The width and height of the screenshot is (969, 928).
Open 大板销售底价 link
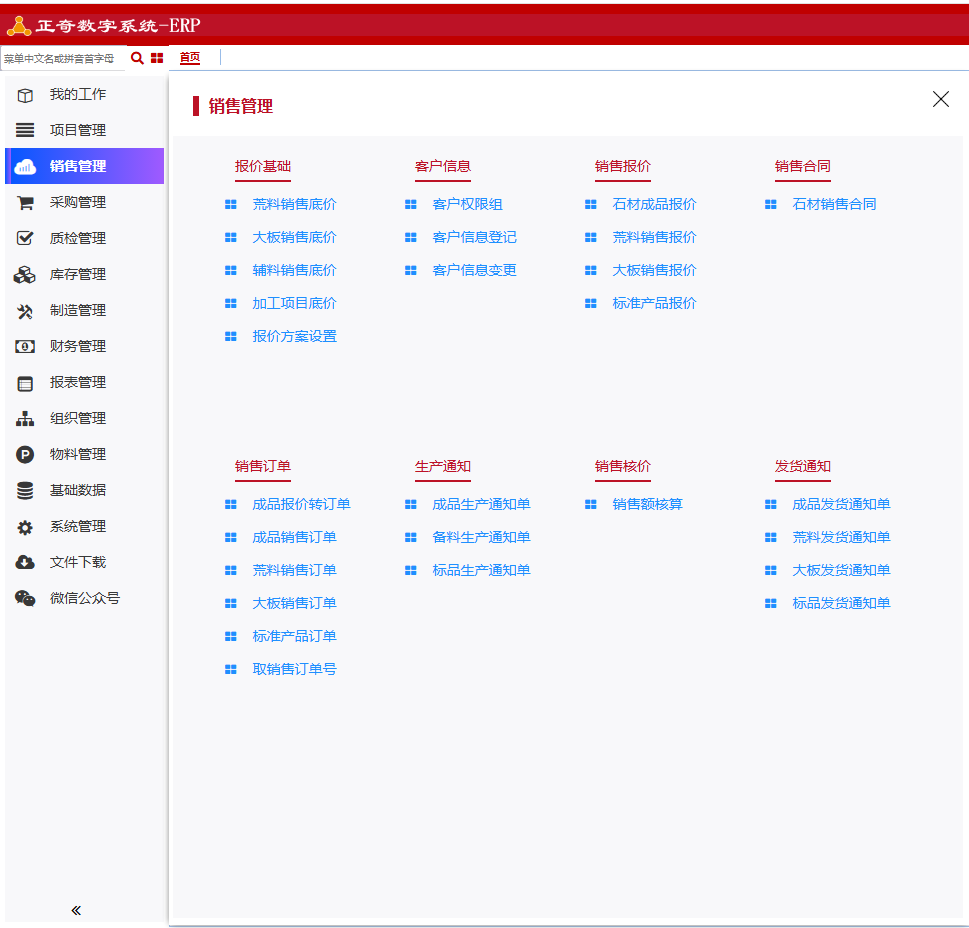pyautogui.click(x=294, y=237)
